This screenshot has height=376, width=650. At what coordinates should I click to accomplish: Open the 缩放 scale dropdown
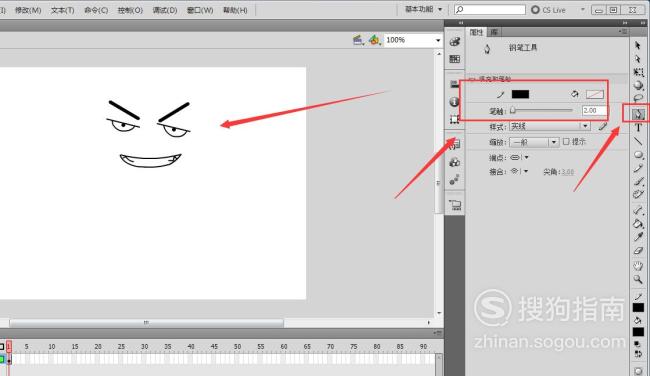[x=534, y=142]
